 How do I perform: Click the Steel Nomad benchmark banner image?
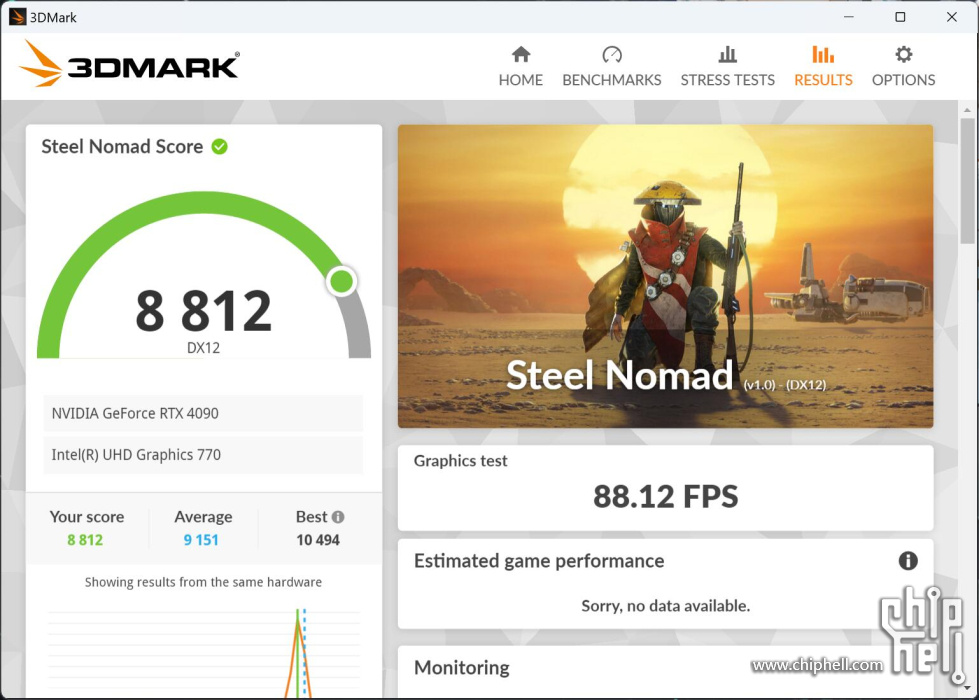point(666,276)
